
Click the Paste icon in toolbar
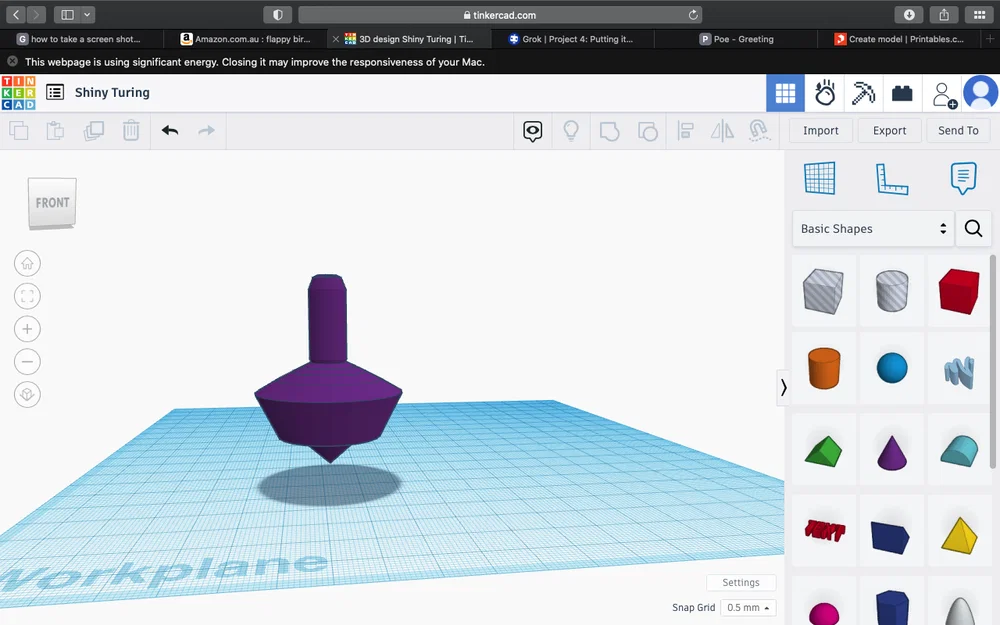pos(55,131)
